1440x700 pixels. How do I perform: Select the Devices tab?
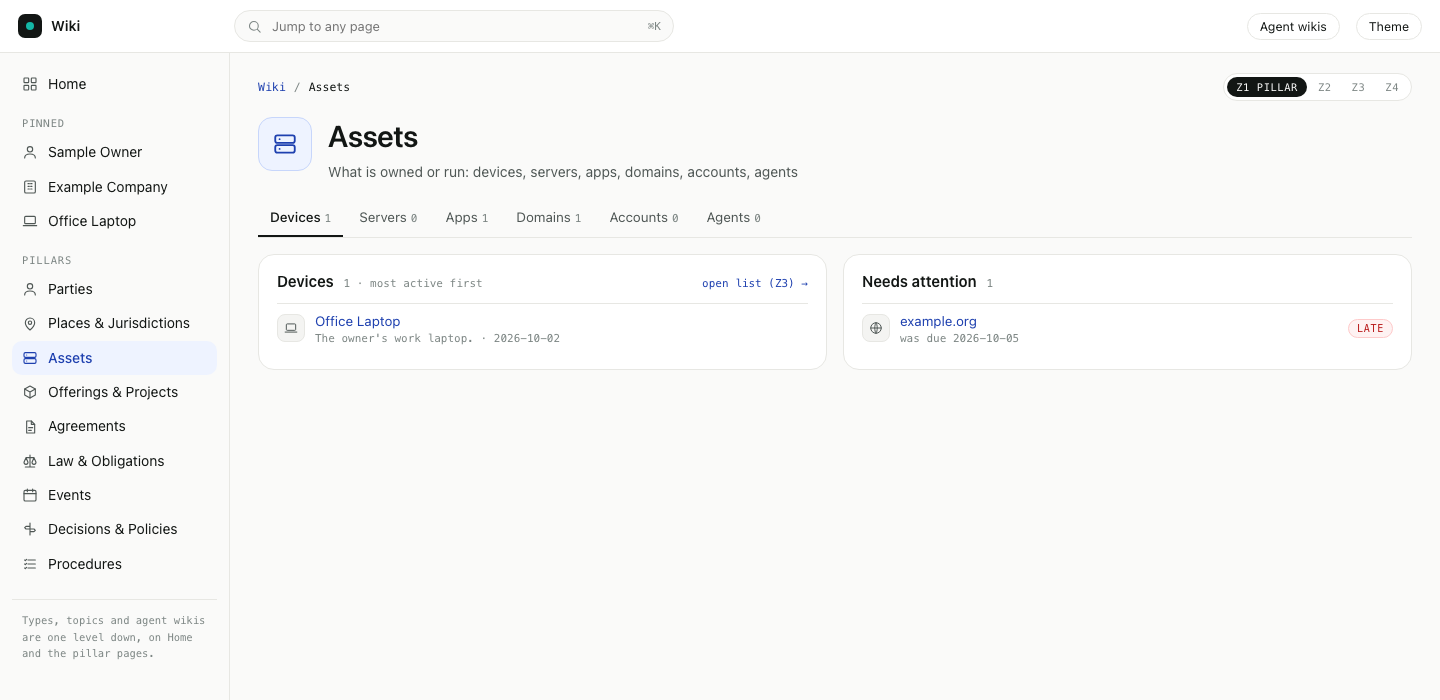pos(300,218)
